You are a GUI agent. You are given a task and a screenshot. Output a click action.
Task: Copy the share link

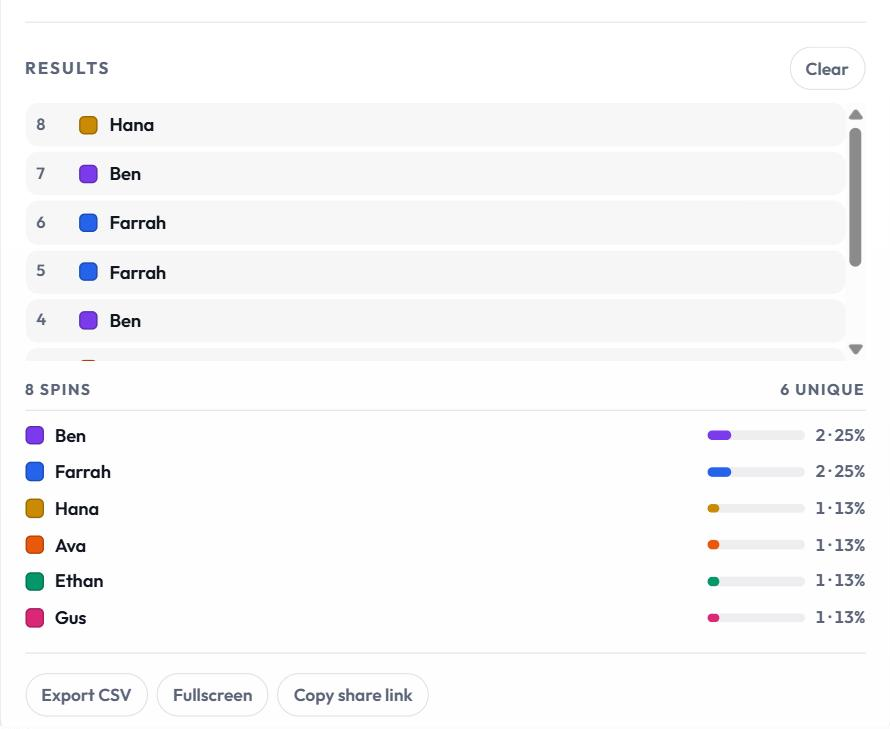[352, 695]
